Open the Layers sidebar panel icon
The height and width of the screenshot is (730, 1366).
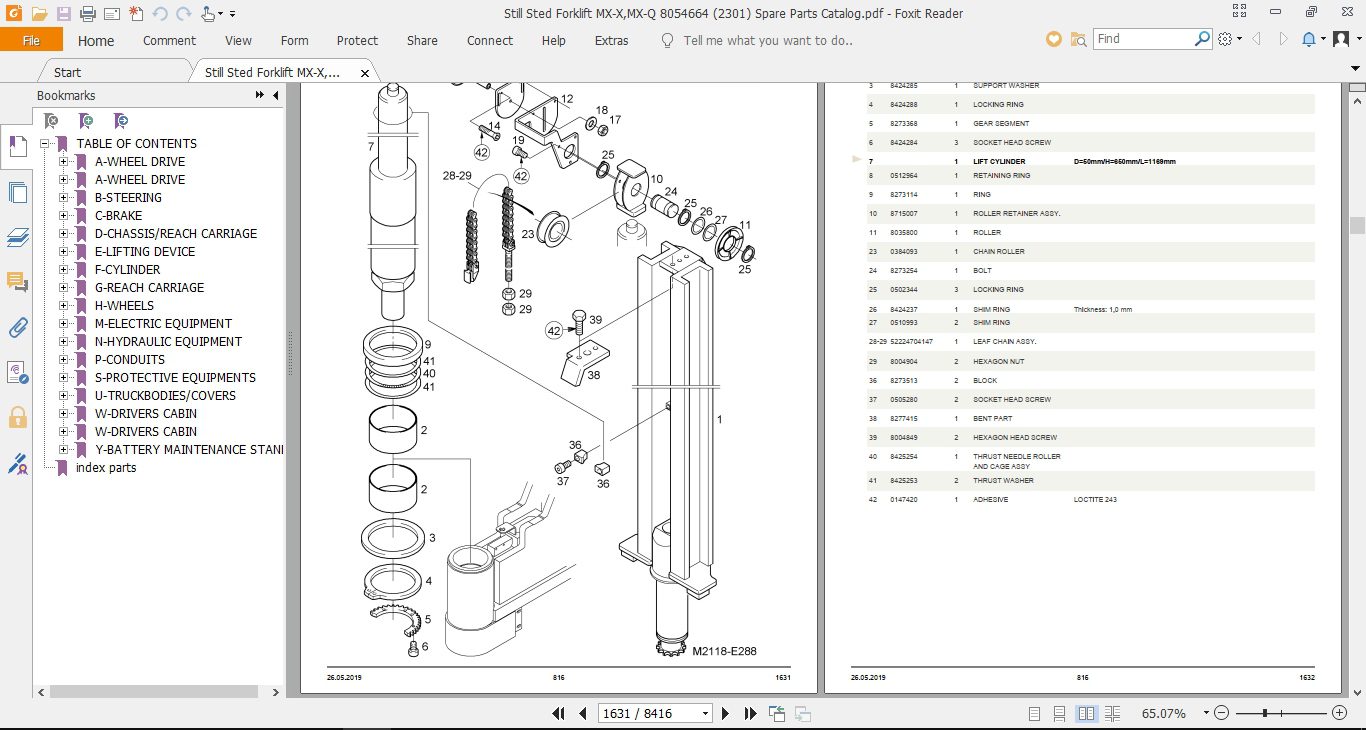(17, 237)
